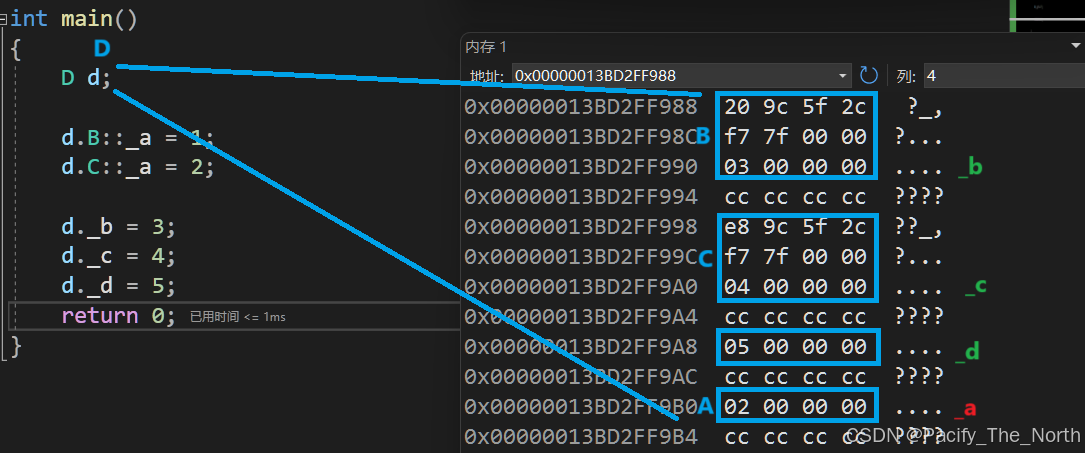
Task: Click memory row address 0x00000013BD2FF998
Action: (581, 227)
